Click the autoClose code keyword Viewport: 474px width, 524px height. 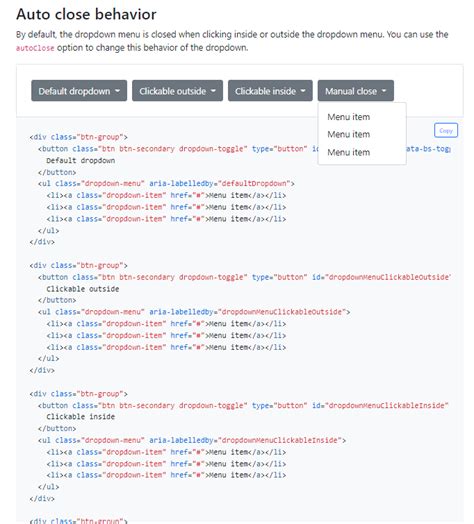tap(35, 48)
